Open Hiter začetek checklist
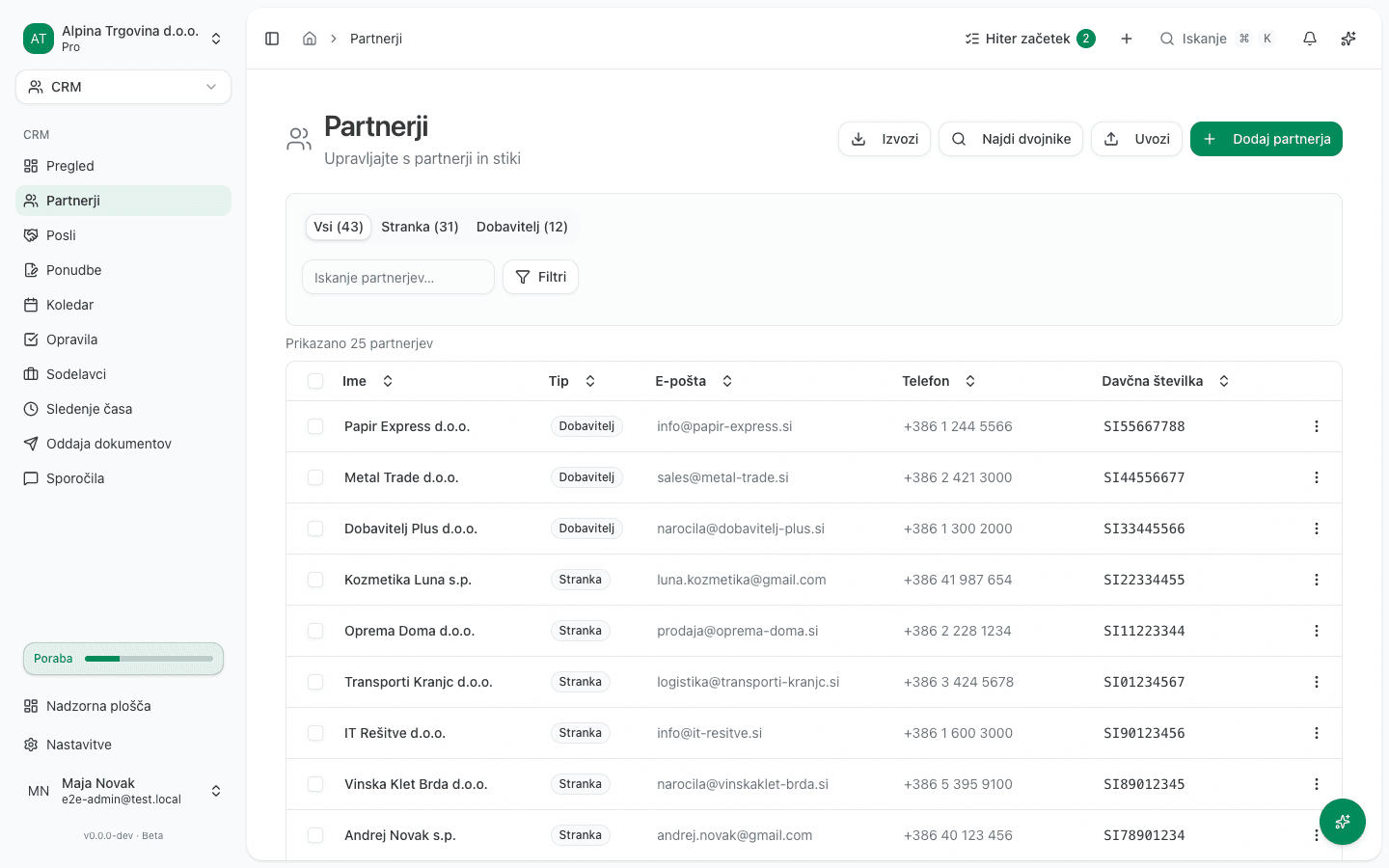Image resolution: width=1389 pixels, height=868 pixels. (1029, 39)
